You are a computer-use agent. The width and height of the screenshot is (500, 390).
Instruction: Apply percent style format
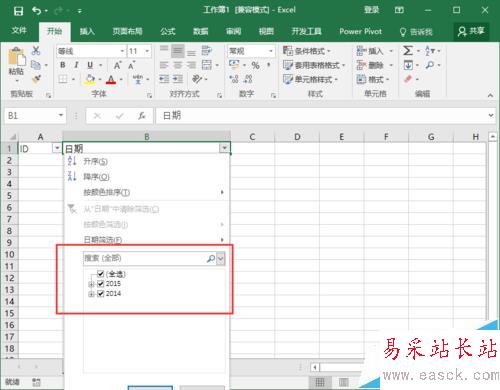(255, 65)
